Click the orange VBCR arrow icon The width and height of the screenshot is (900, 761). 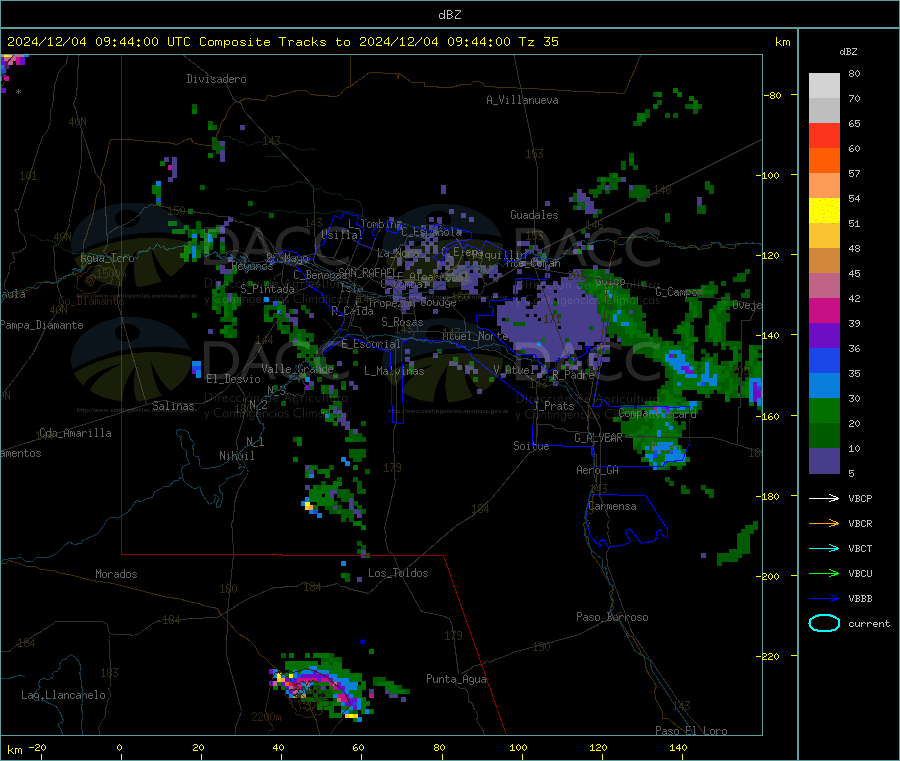point(824,523)
